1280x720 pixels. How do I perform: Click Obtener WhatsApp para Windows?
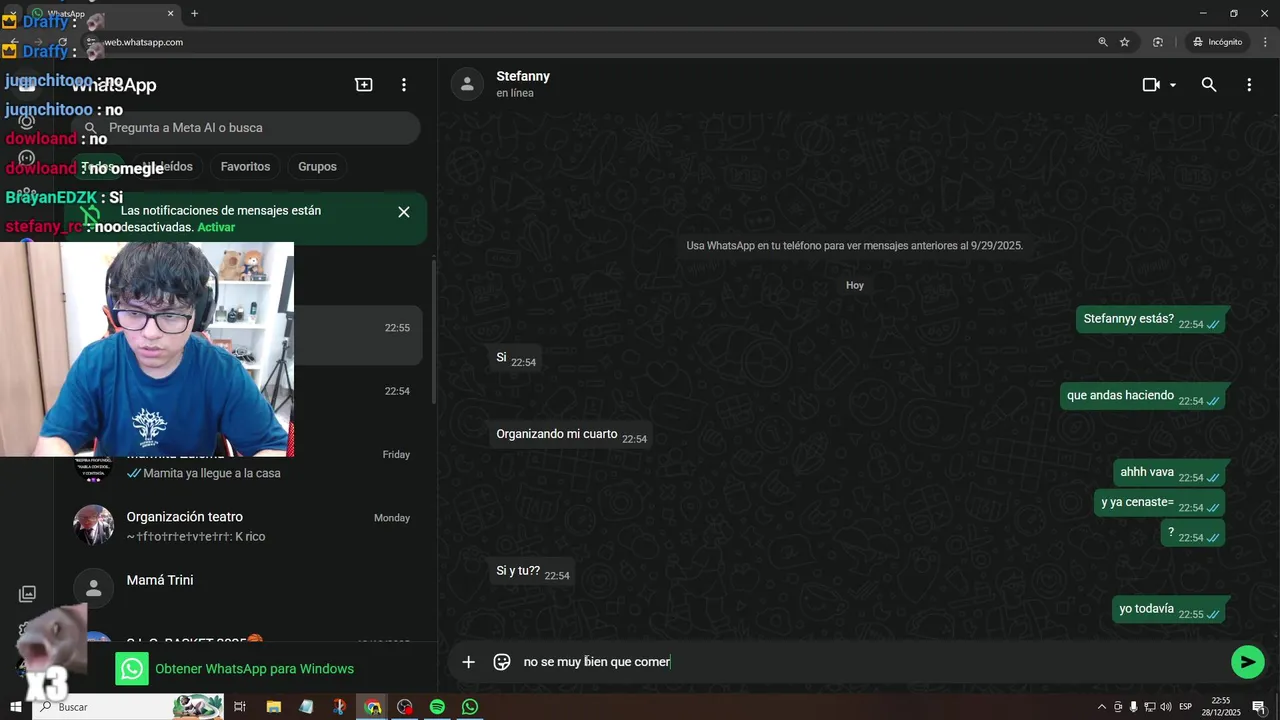[254, 669]
